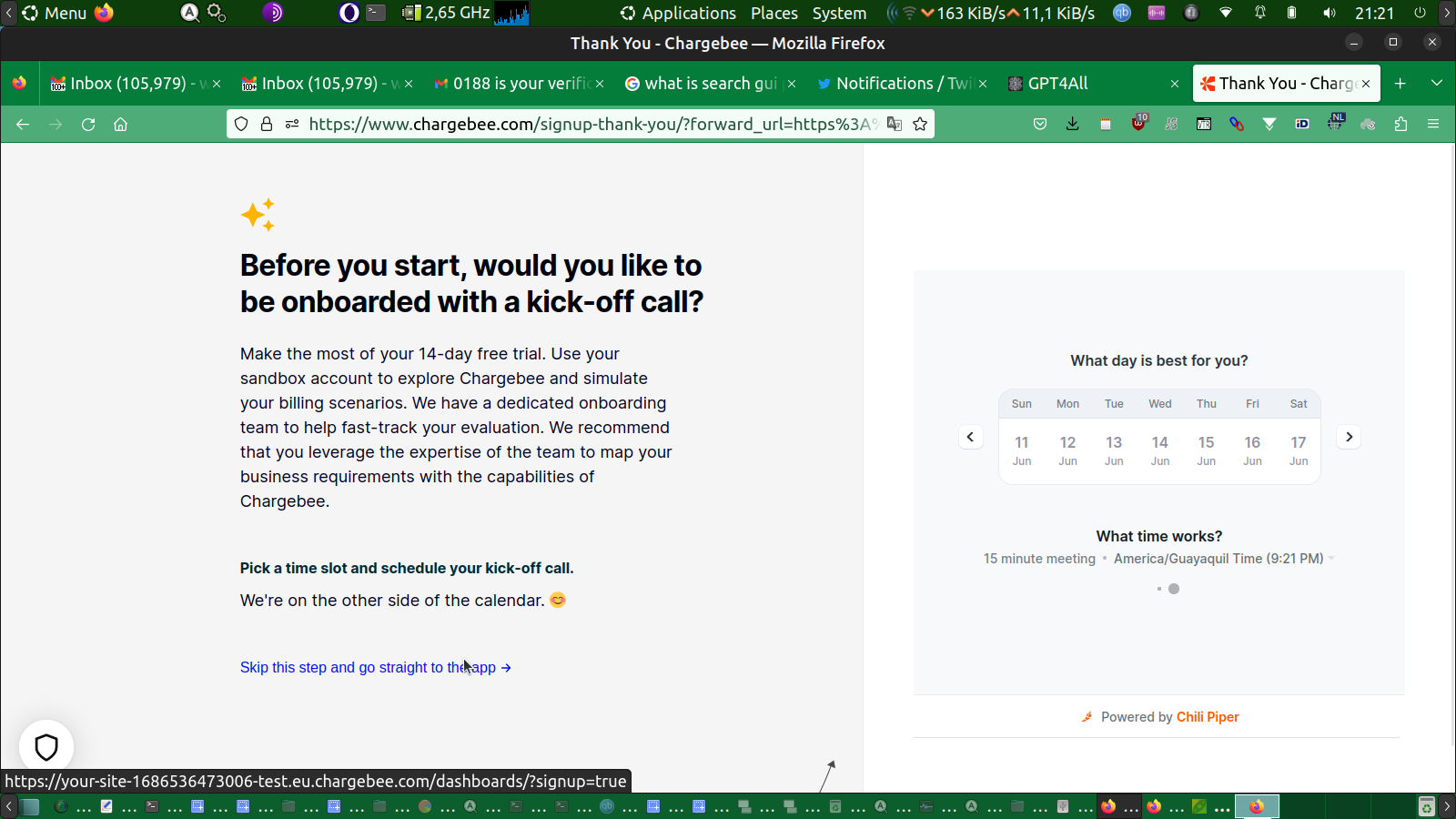Screen dimensions: 1456x819
Task: Open the Firefox home page
Action: pyautogui.click(x=120, y=125)
